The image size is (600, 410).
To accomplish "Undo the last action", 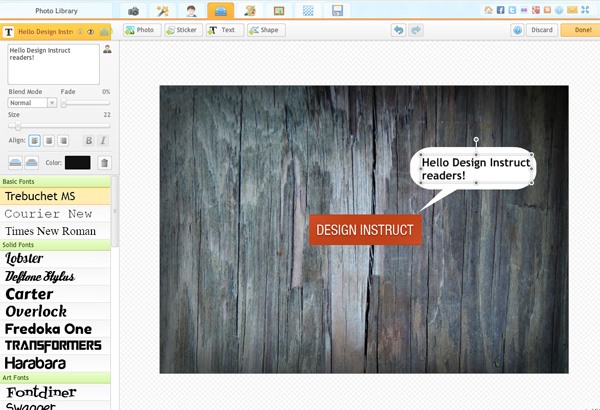I will (x=399, y=30).
